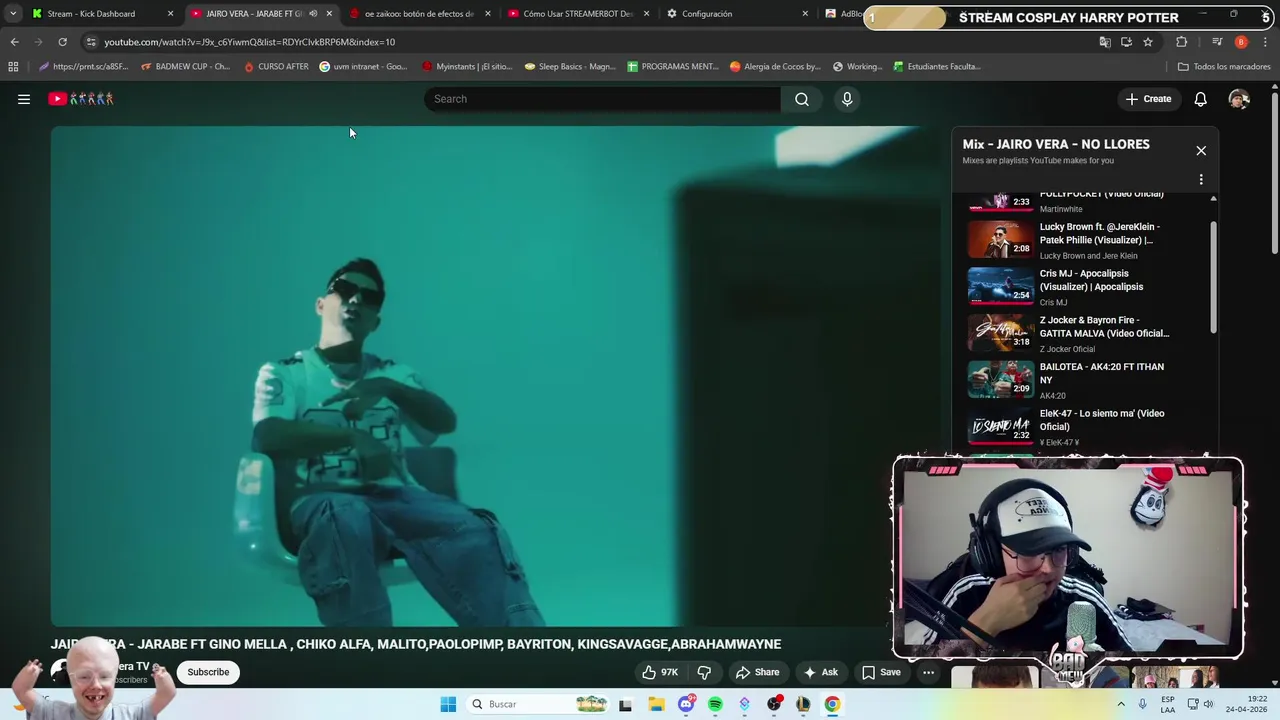Open the Sleep Basics bookmark

[570, 67]
